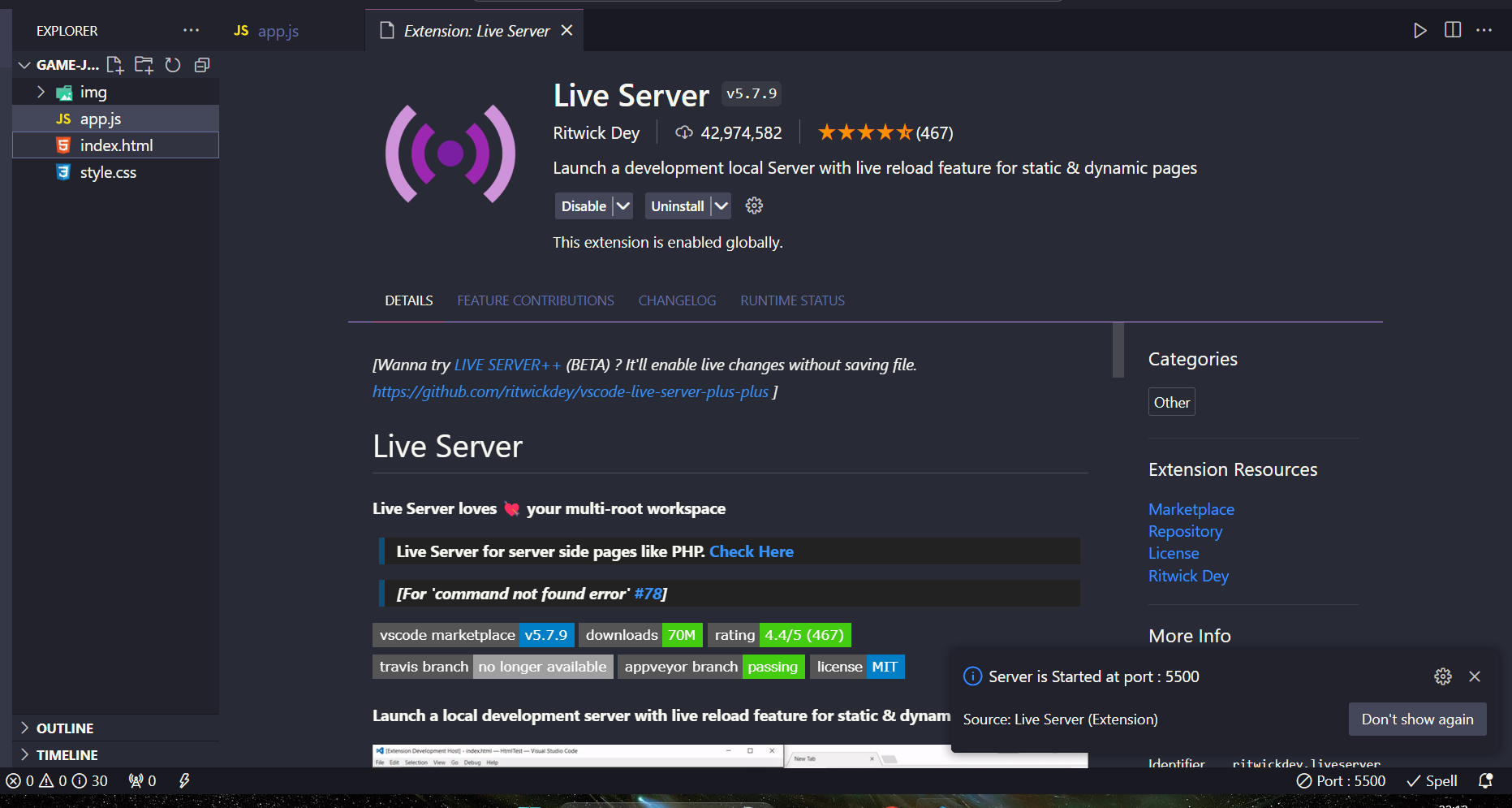Open the Marketplace resource link

pos(1191,509)
